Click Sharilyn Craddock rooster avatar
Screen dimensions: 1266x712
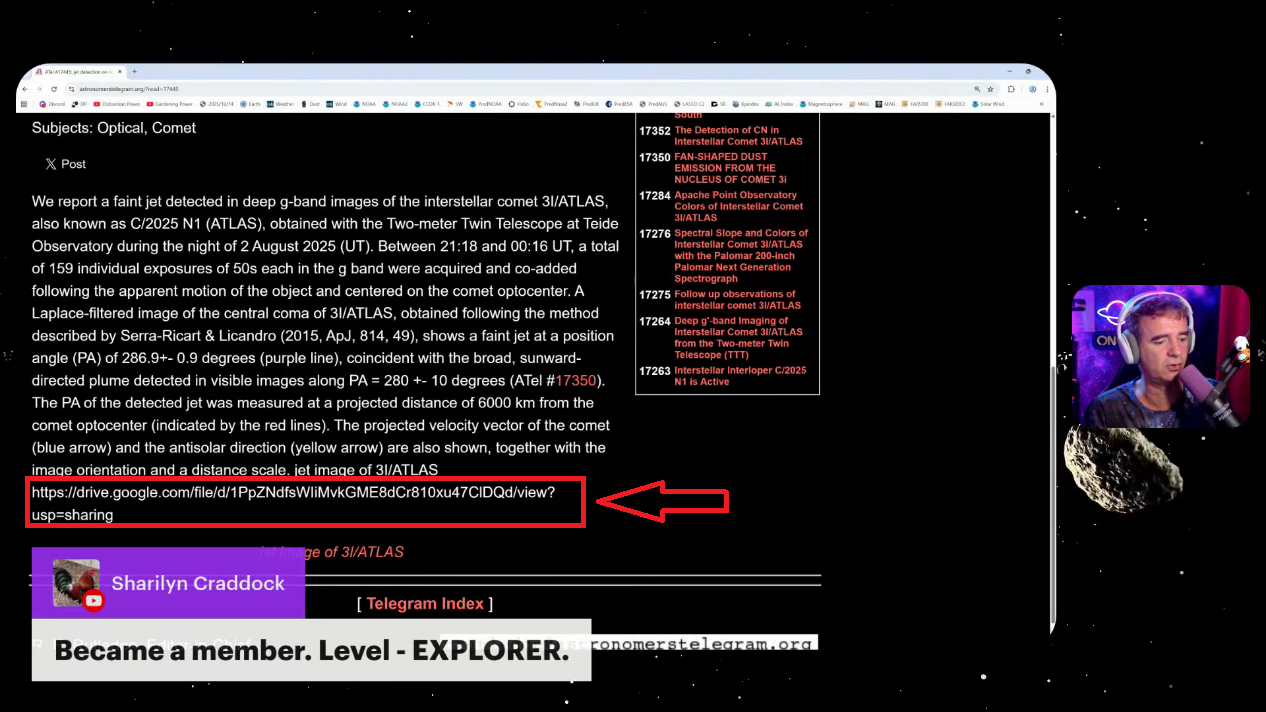coord(77,584)
